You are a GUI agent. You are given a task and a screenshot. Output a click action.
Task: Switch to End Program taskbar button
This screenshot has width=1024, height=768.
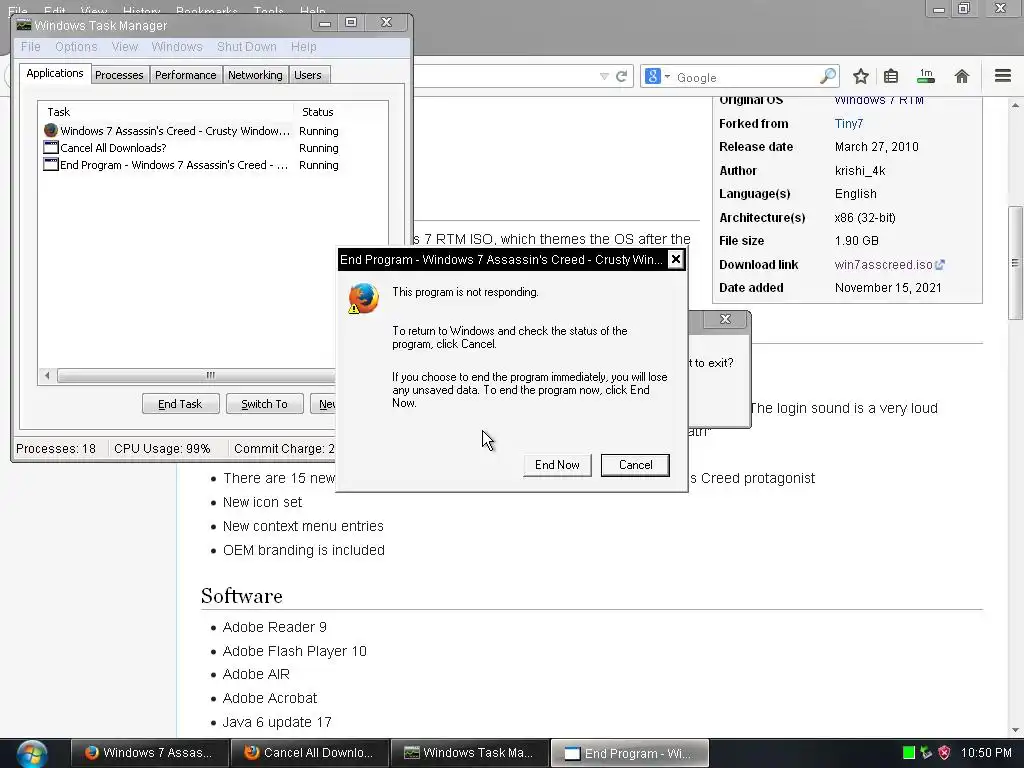coord(630,753)
